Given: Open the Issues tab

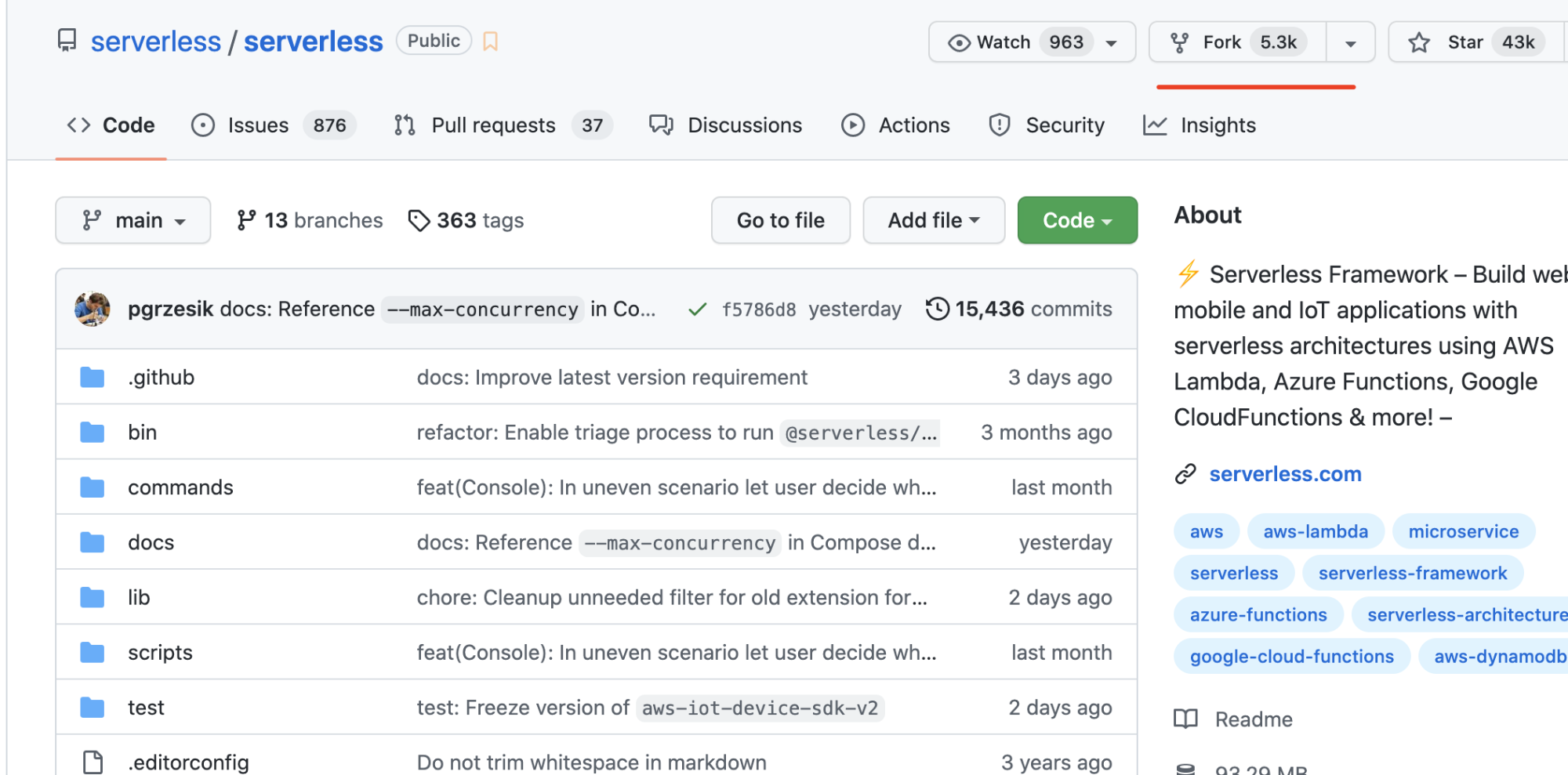Looking at the screenshot, I should [274, 125].
